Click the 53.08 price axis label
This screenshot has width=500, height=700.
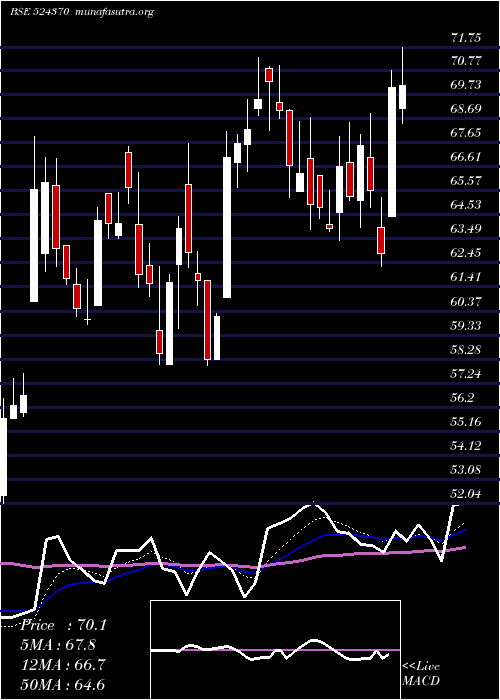tap(466, 470)
